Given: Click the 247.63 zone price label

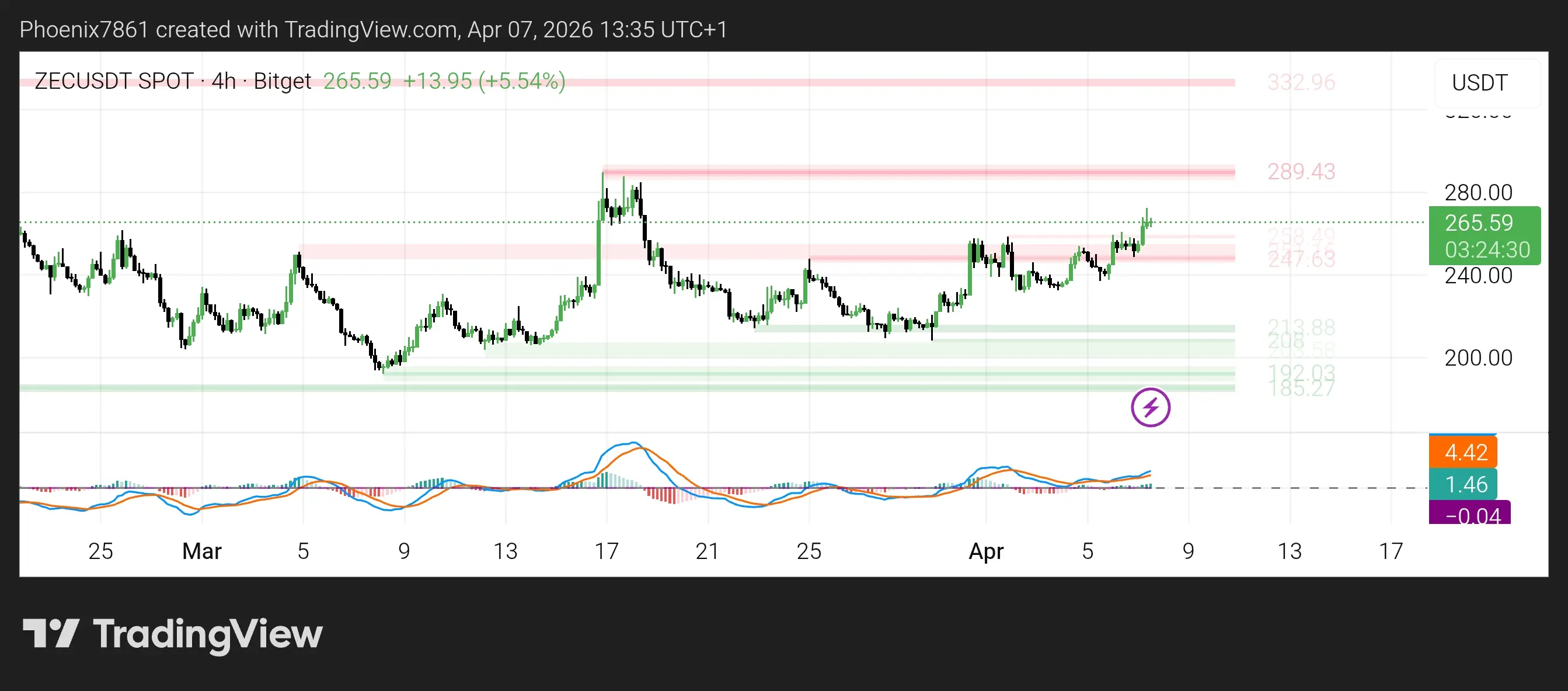Looking at the screenshot, I should coord(1301,260).
